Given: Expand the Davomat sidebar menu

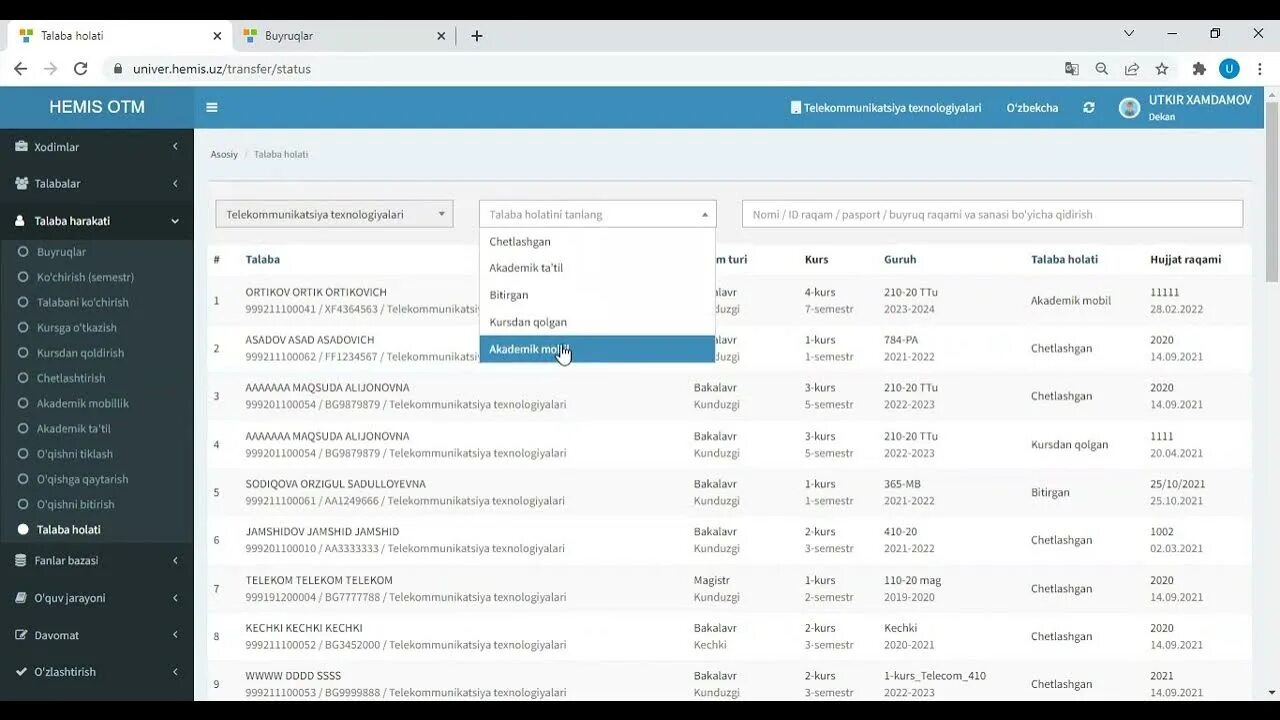Looking at the screenshot, I should pyautogui.click(x=97, y=635).
